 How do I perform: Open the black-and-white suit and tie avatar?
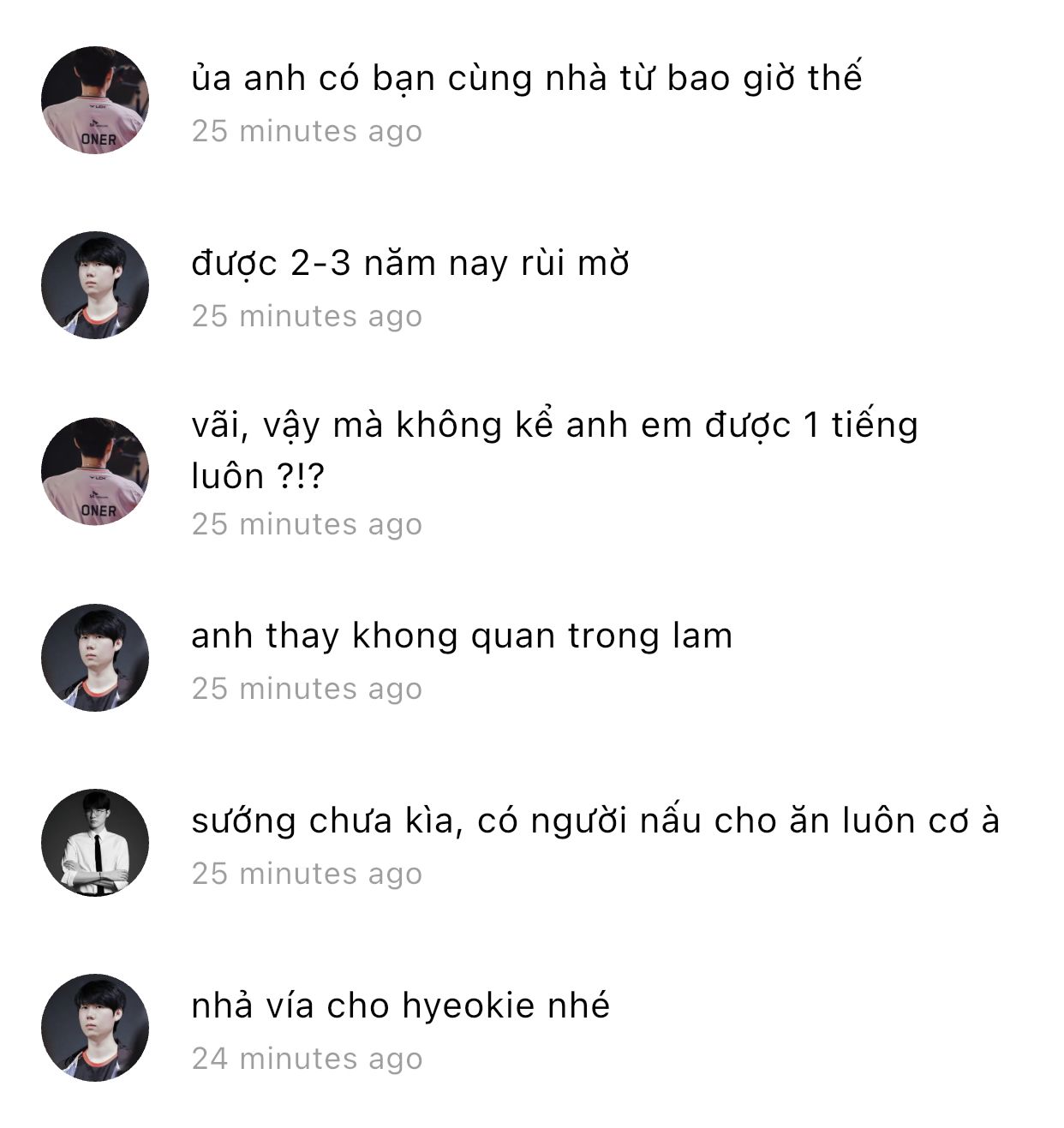[95, 843]
